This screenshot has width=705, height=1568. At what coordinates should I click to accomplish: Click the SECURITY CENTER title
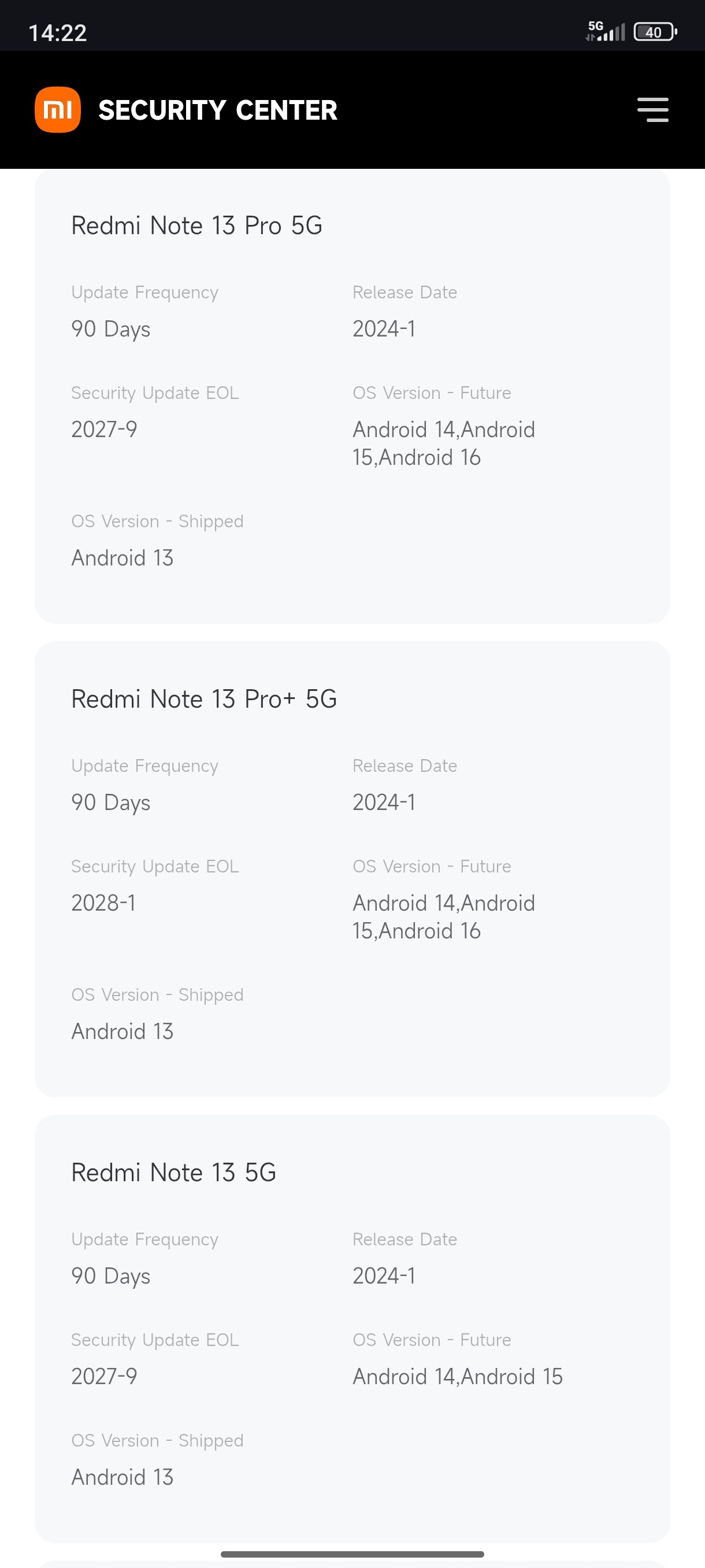pos(218,110)
